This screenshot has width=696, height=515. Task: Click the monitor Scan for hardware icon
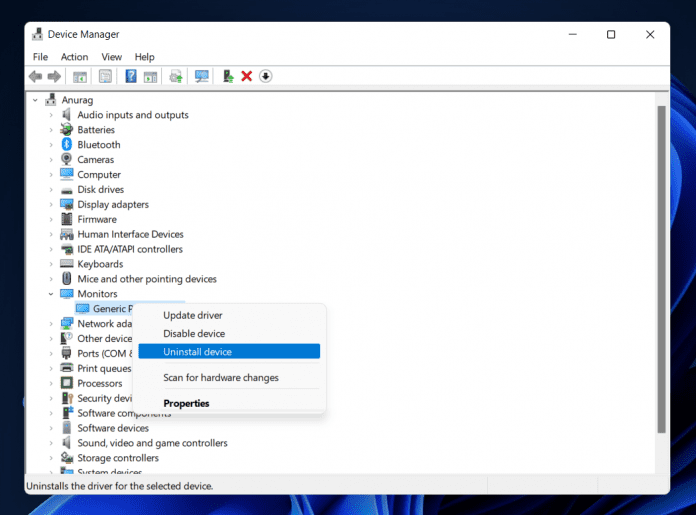pyautogui.click(x=202, y=76)
